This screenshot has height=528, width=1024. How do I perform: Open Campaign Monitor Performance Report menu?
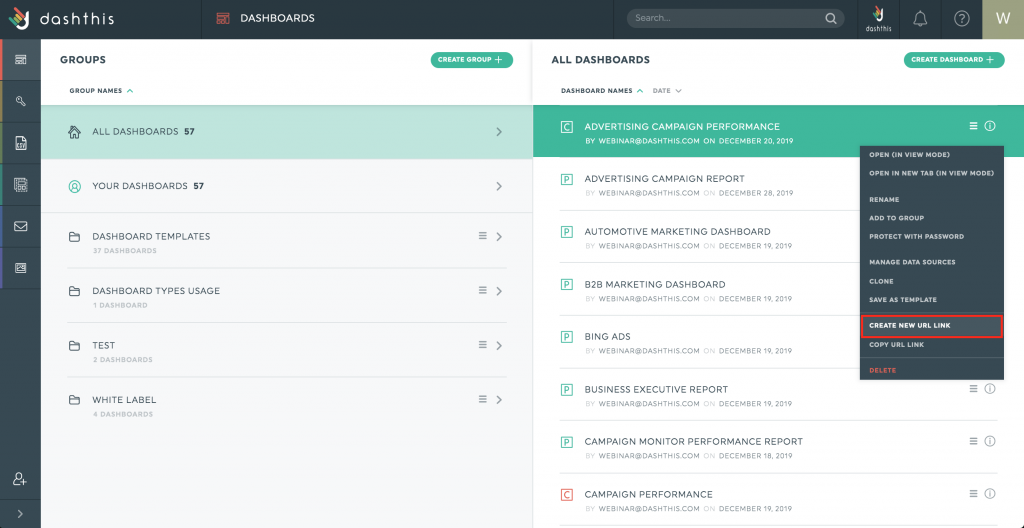click(973, 441)
